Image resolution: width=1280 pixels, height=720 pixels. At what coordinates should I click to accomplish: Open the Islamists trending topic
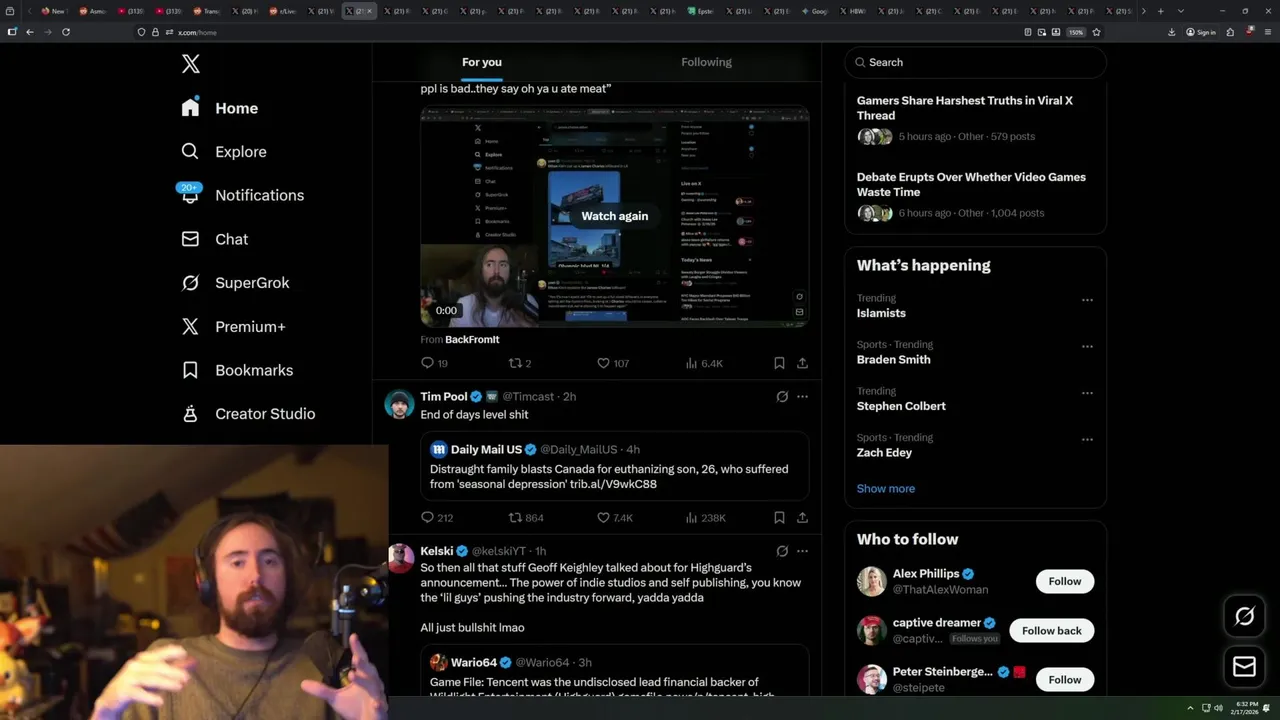[x=881, y=313]
